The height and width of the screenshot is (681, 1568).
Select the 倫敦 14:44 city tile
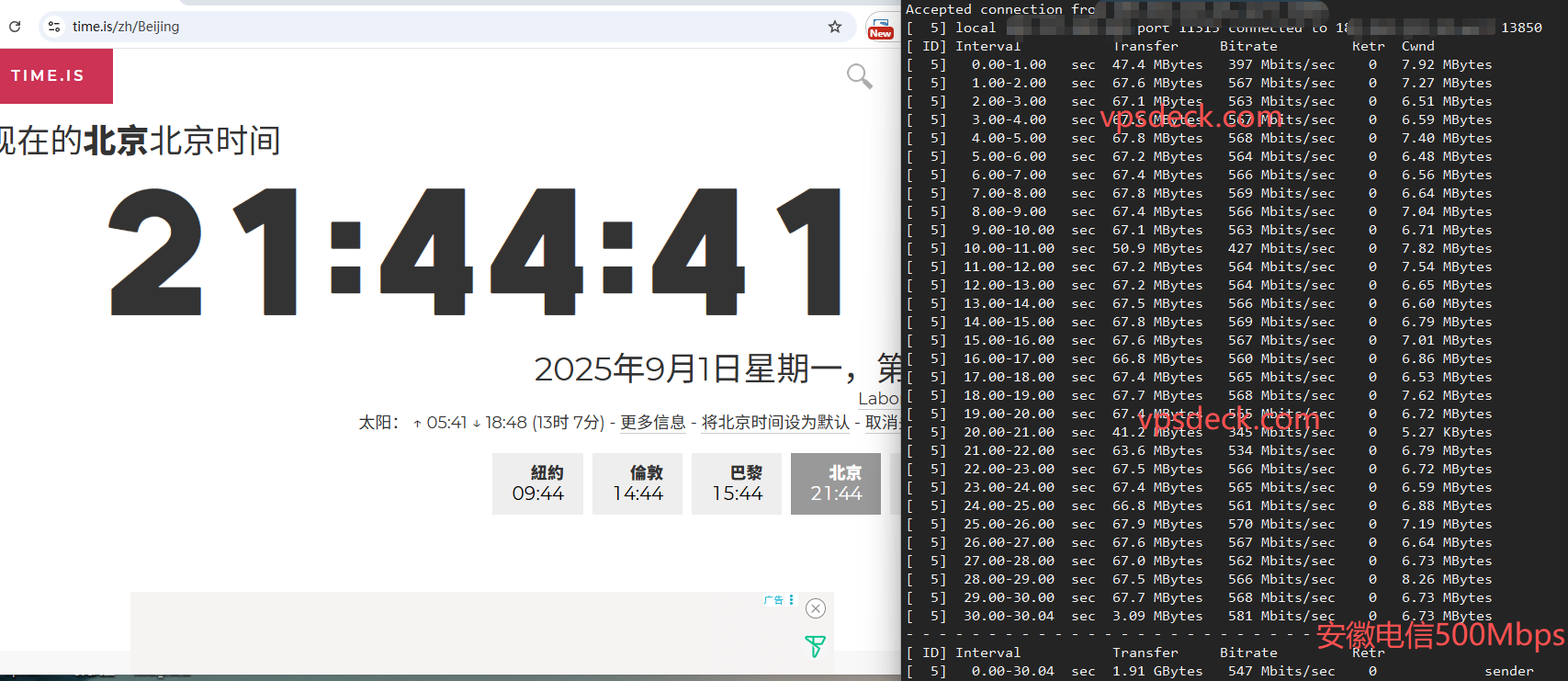[x=637, y=483]
